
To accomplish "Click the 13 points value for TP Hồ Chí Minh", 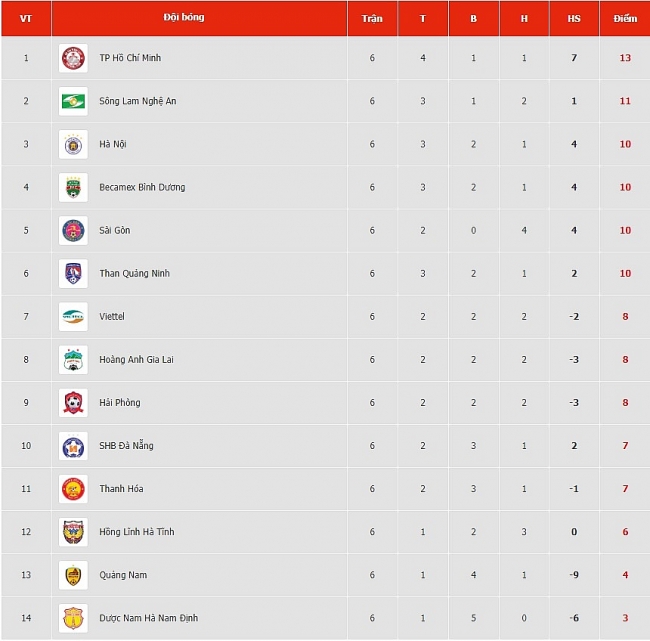I will (x=625, y=58).
